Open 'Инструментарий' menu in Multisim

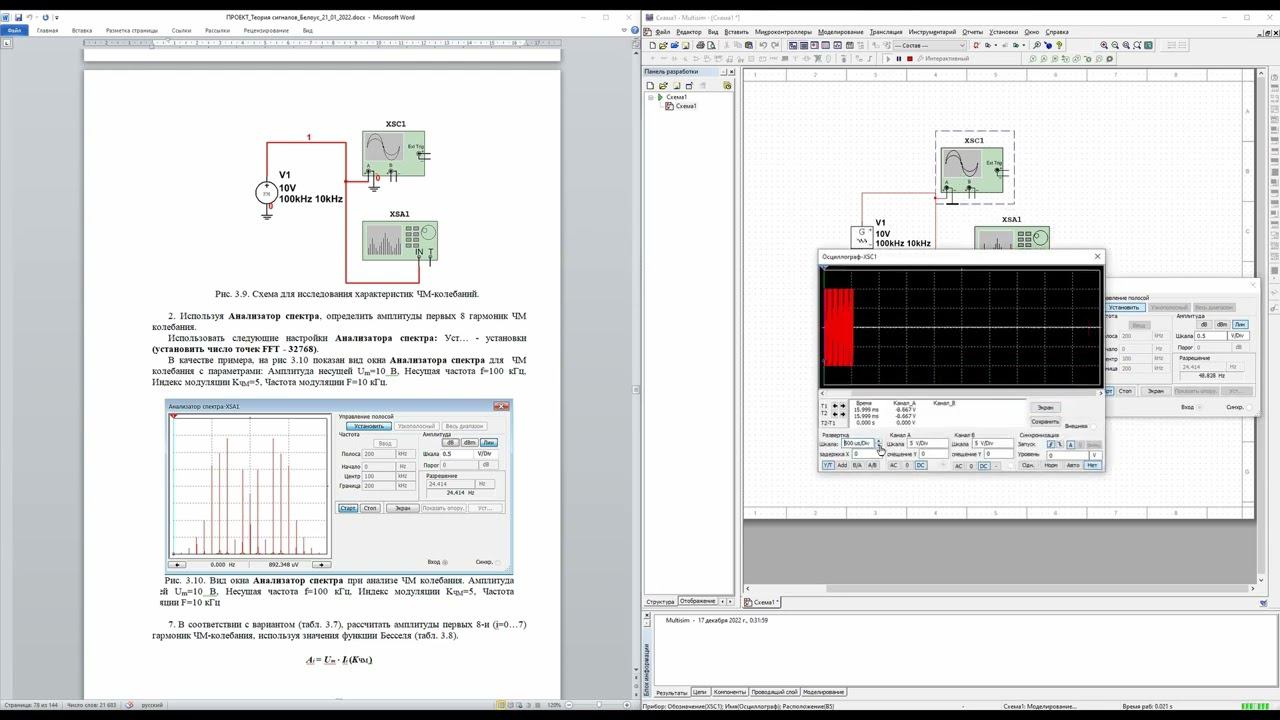point(933,32)
